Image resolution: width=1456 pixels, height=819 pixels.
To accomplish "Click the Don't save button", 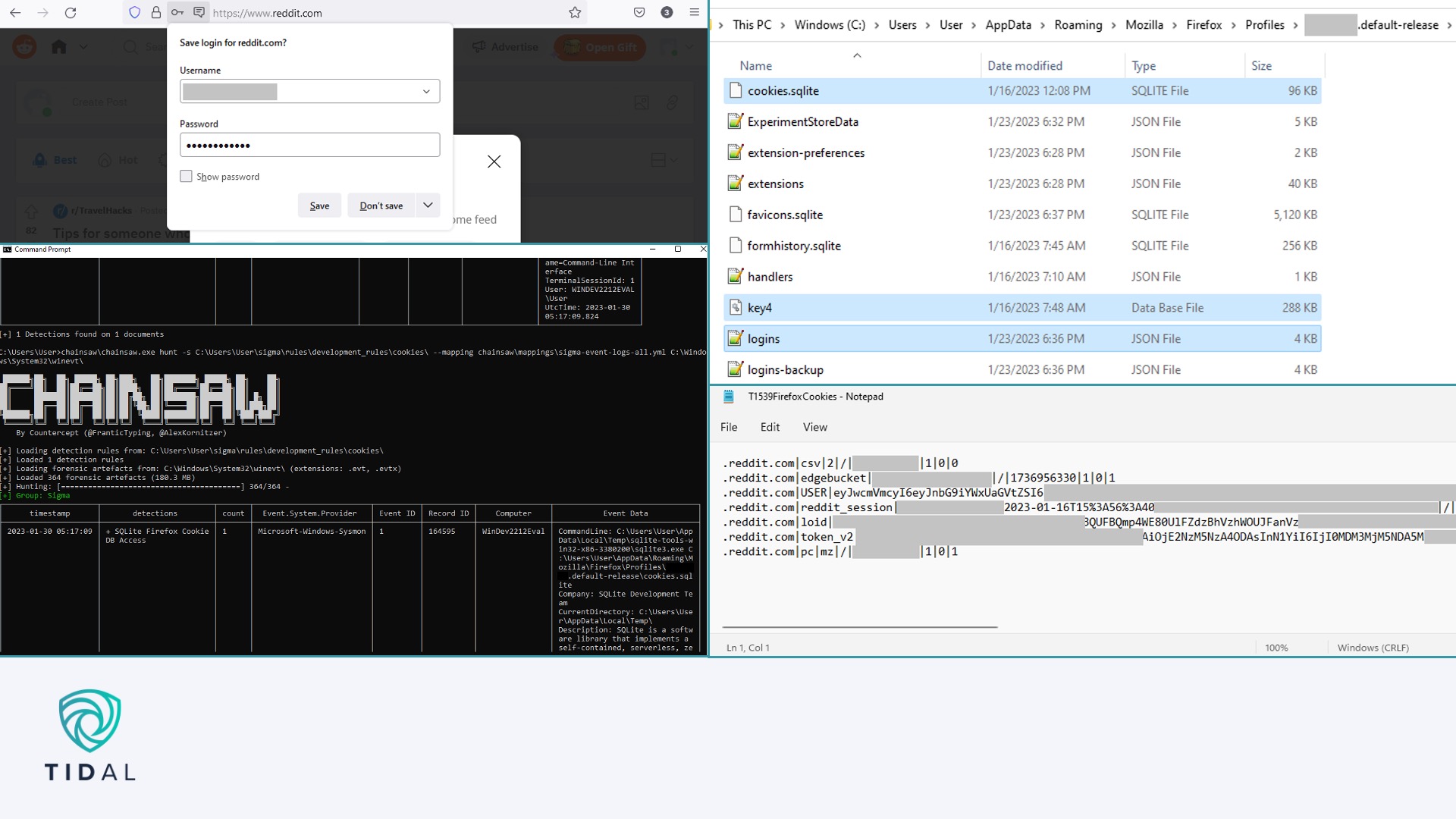I will pos(381,206).
